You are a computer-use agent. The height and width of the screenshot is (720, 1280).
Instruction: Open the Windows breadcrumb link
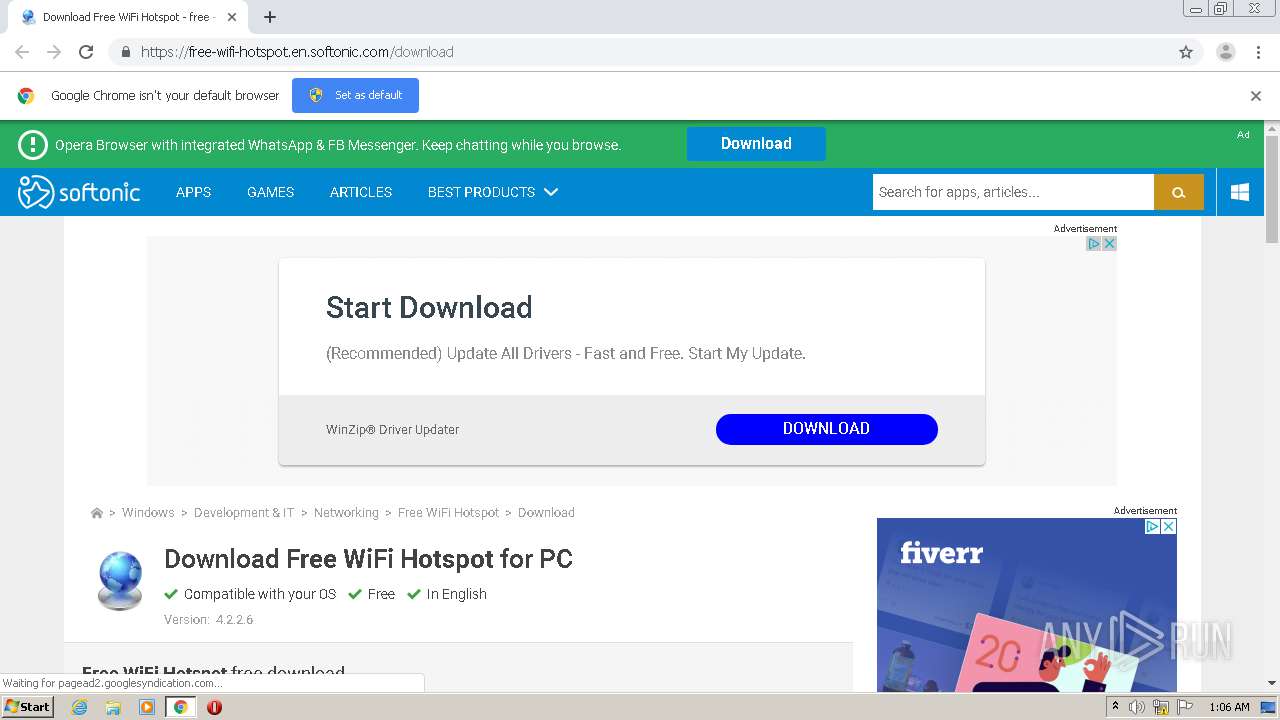click(148, 513)
